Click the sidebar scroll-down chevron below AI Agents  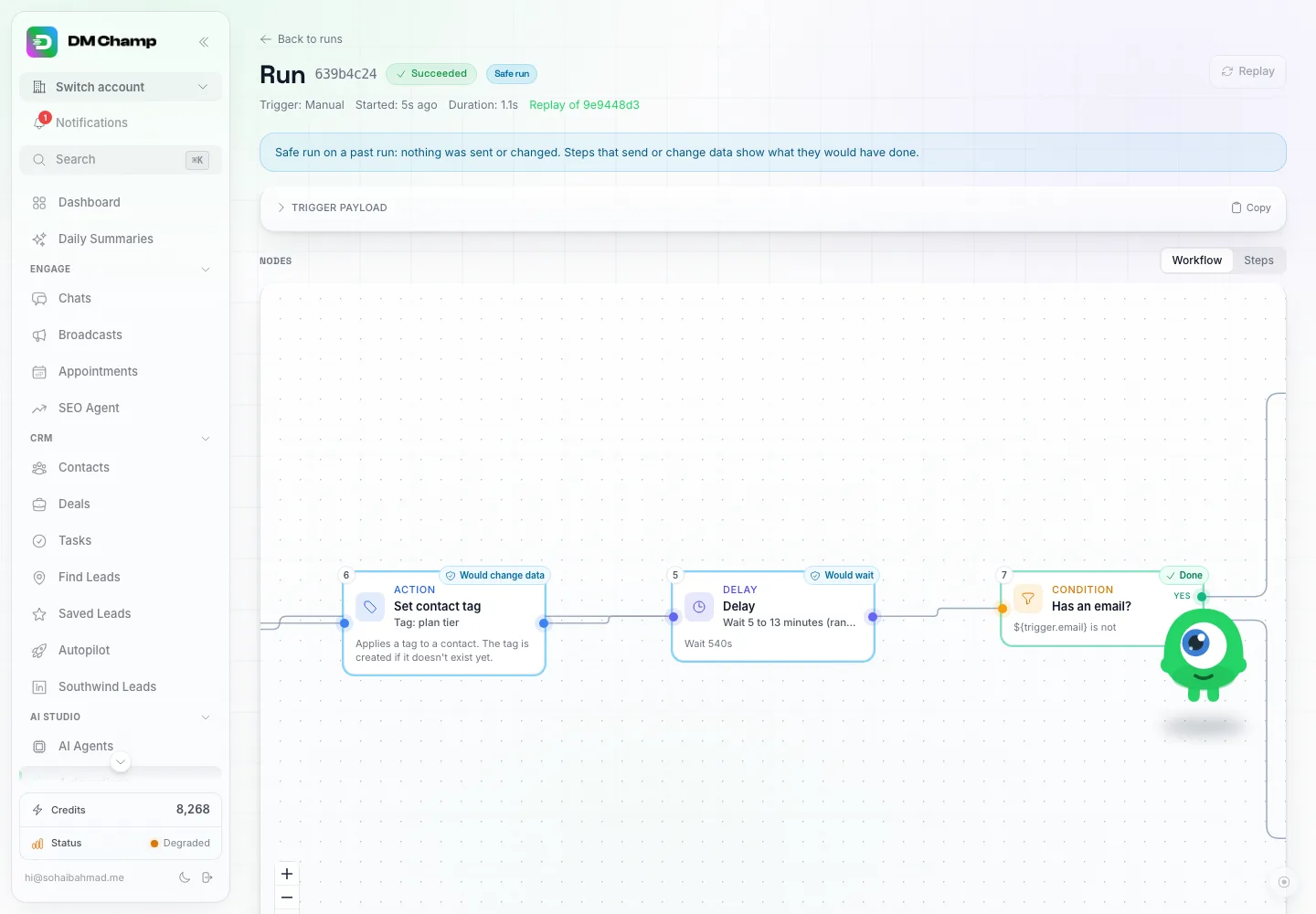click(121, 761)
